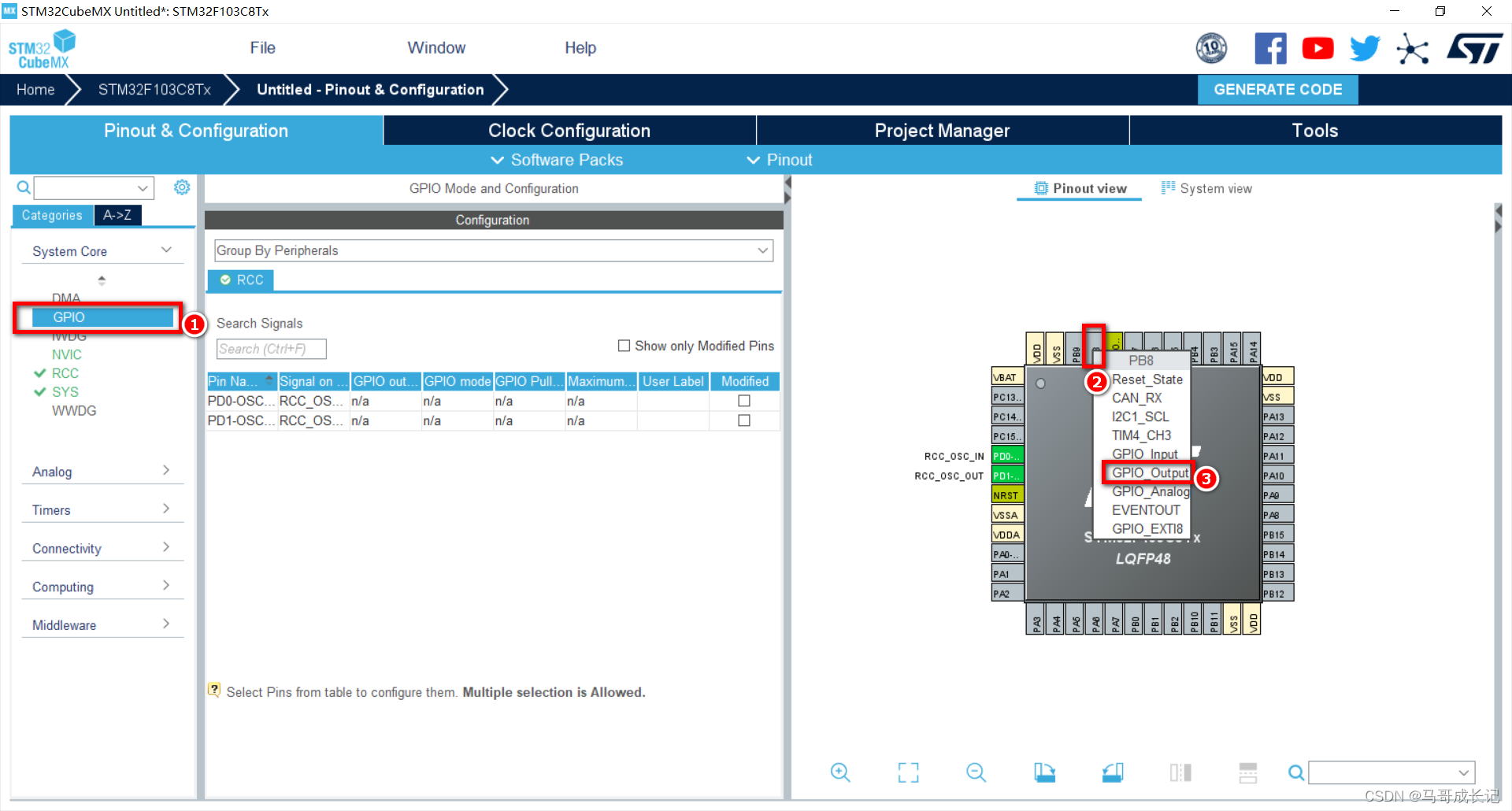Zoom out of the pinout view
Screen dimensions: 1512x811
pyautogui.click(x=976, y=772)
